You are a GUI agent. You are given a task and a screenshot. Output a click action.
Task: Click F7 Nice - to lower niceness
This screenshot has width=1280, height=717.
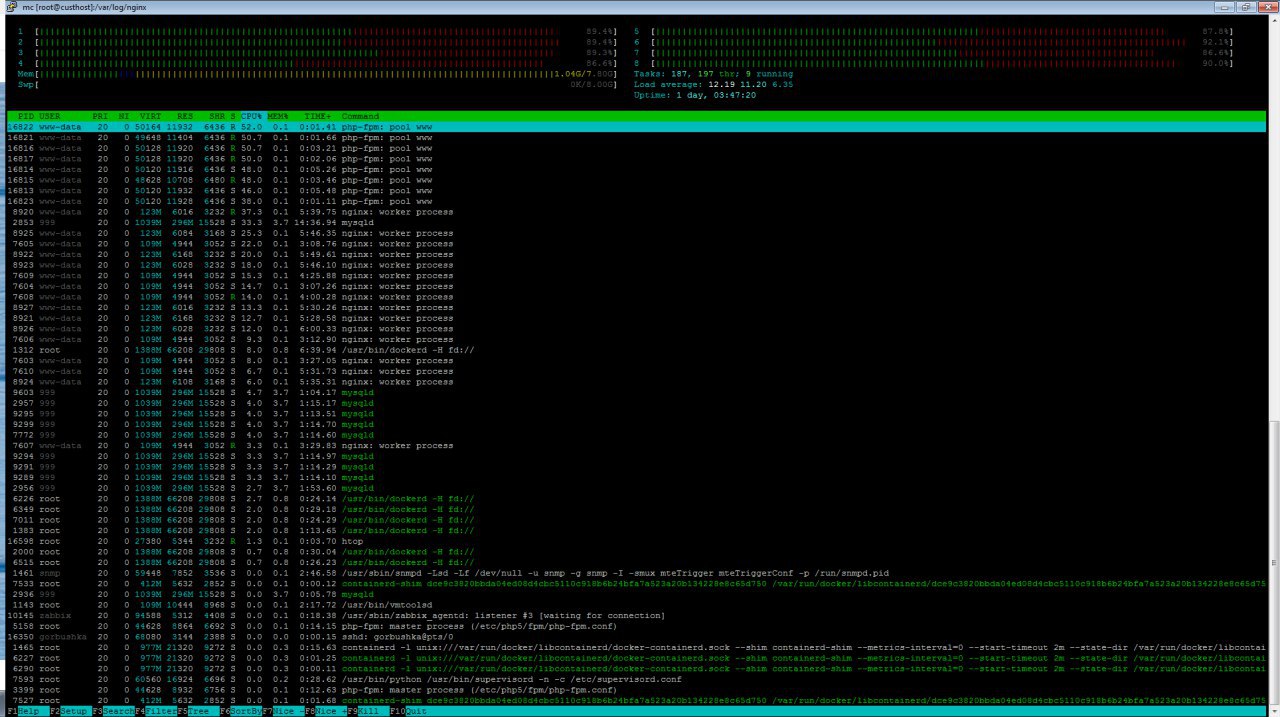[282, 711]
